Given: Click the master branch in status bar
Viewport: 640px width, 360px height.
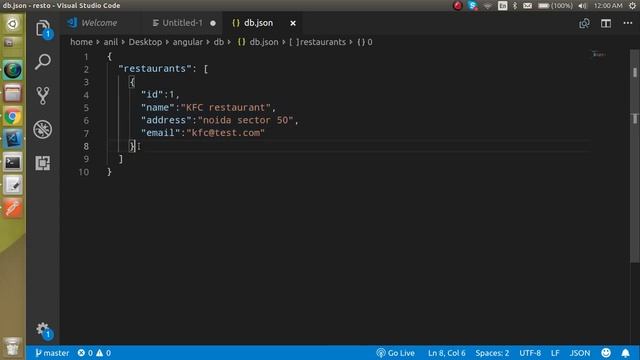Looking at the screenshot, I should [x=52, y=353].
